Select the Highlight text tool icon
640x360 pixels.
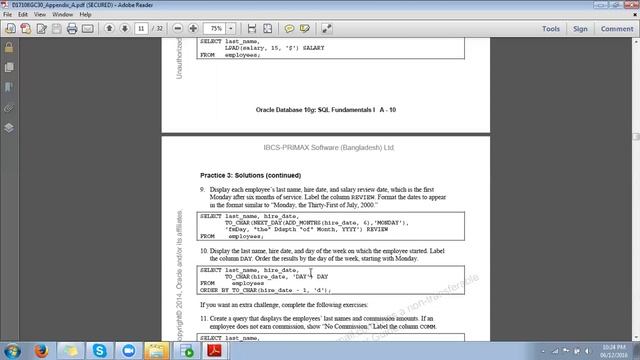(x=304, y=29)
